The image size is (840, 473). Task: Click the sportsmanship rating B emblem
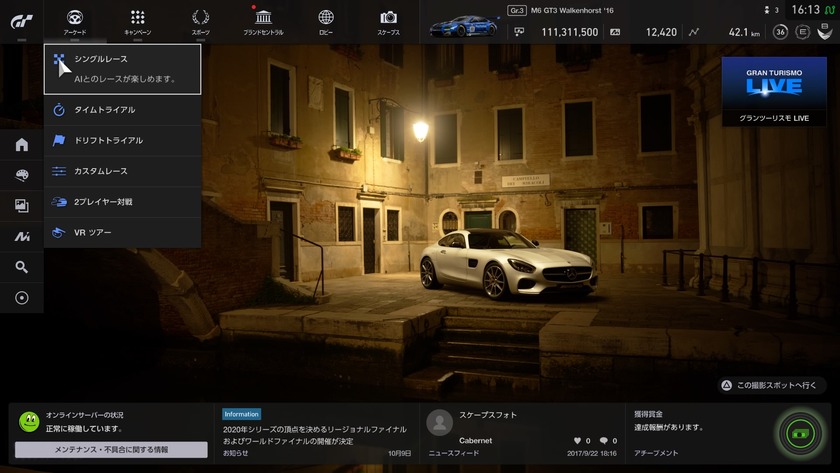pyautogui.click(x=824, y=32)
